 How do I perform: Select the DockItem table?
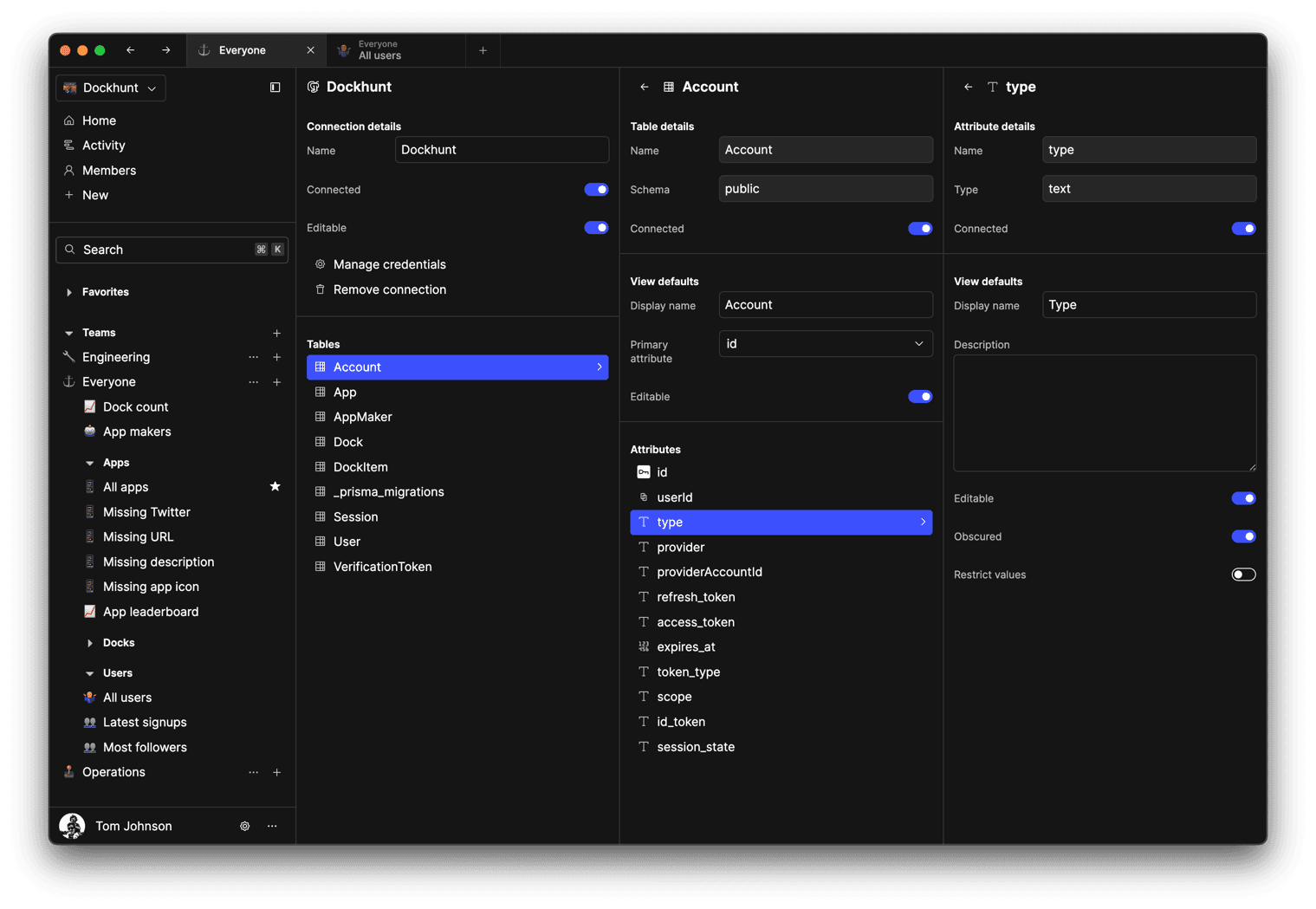point(457,467)
